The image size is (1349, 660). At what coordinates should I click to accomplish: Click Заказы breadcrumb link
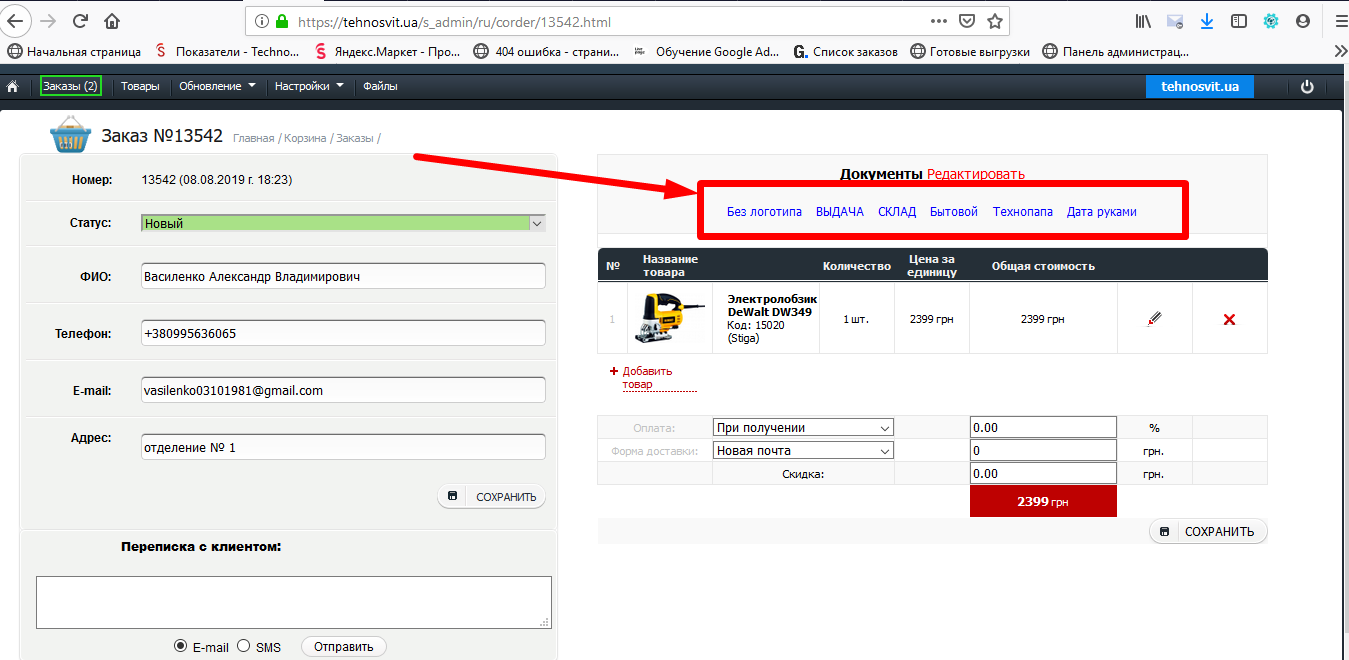tap(354, 138)
